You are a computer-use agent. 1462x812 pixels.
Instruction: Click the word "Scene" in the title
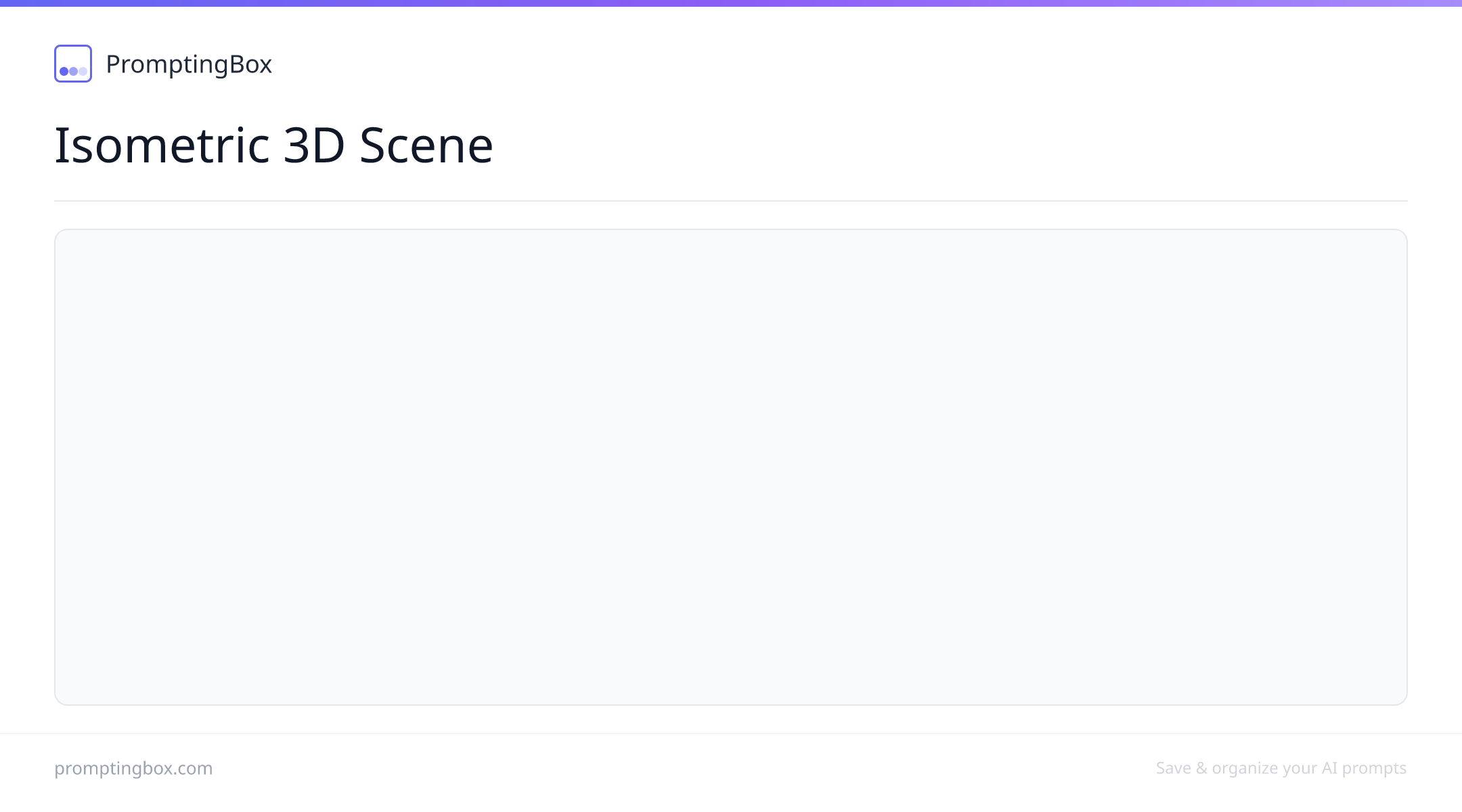(426, 145)
